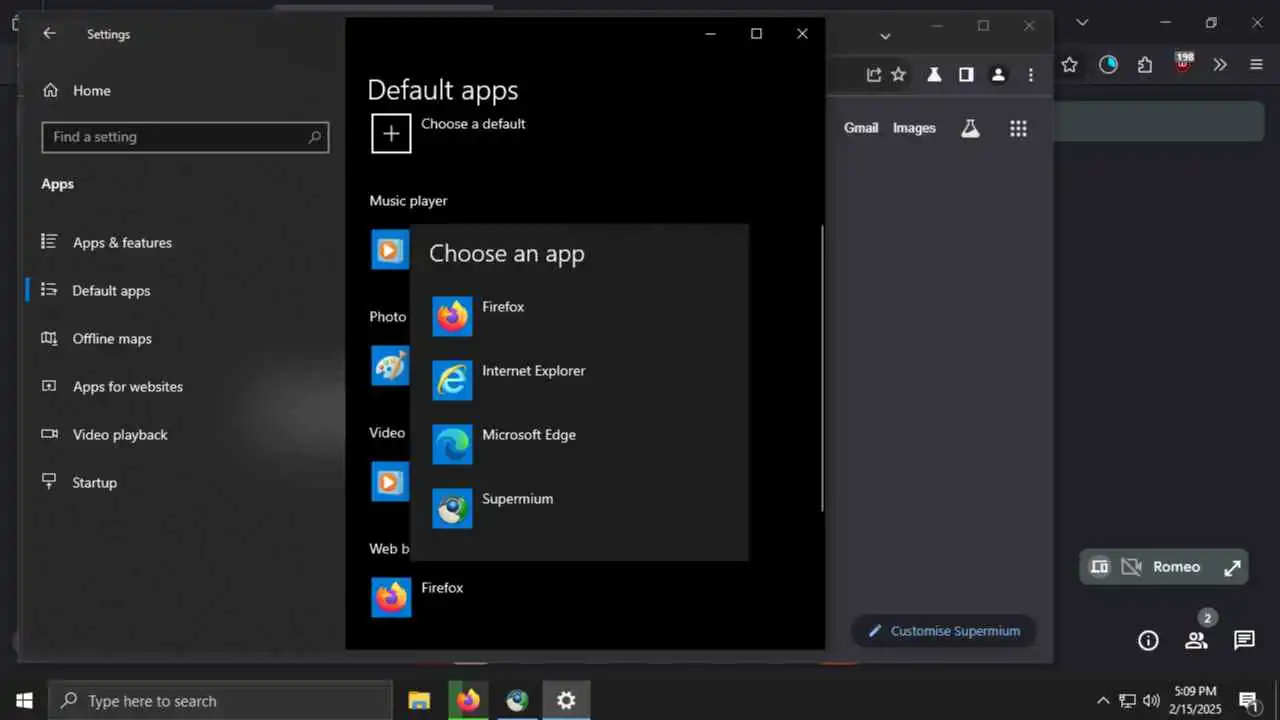
Task: Show more Firefox toolbar tools chevrons
Action: tap(1220, 65)
